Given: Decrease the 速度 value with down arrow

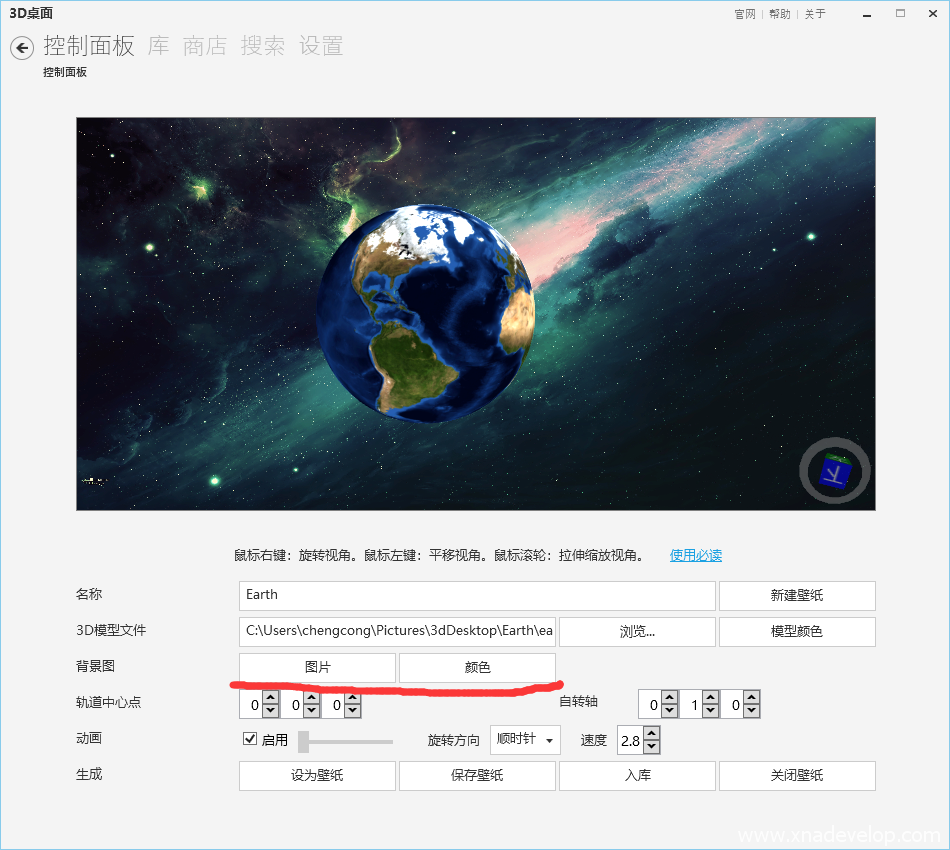Looking at the screenshot, I should (652, 747).
